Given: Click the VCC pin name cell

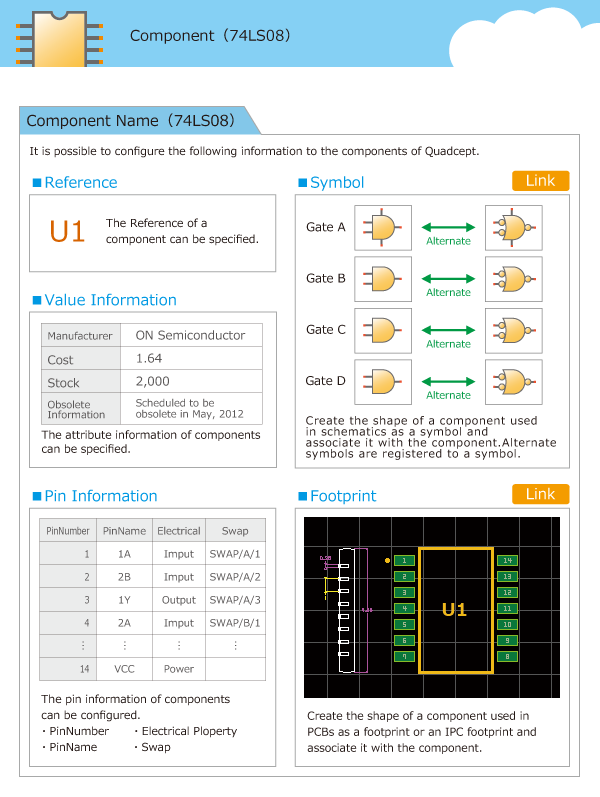Looking at the screenshot, I should coord(124,669).
